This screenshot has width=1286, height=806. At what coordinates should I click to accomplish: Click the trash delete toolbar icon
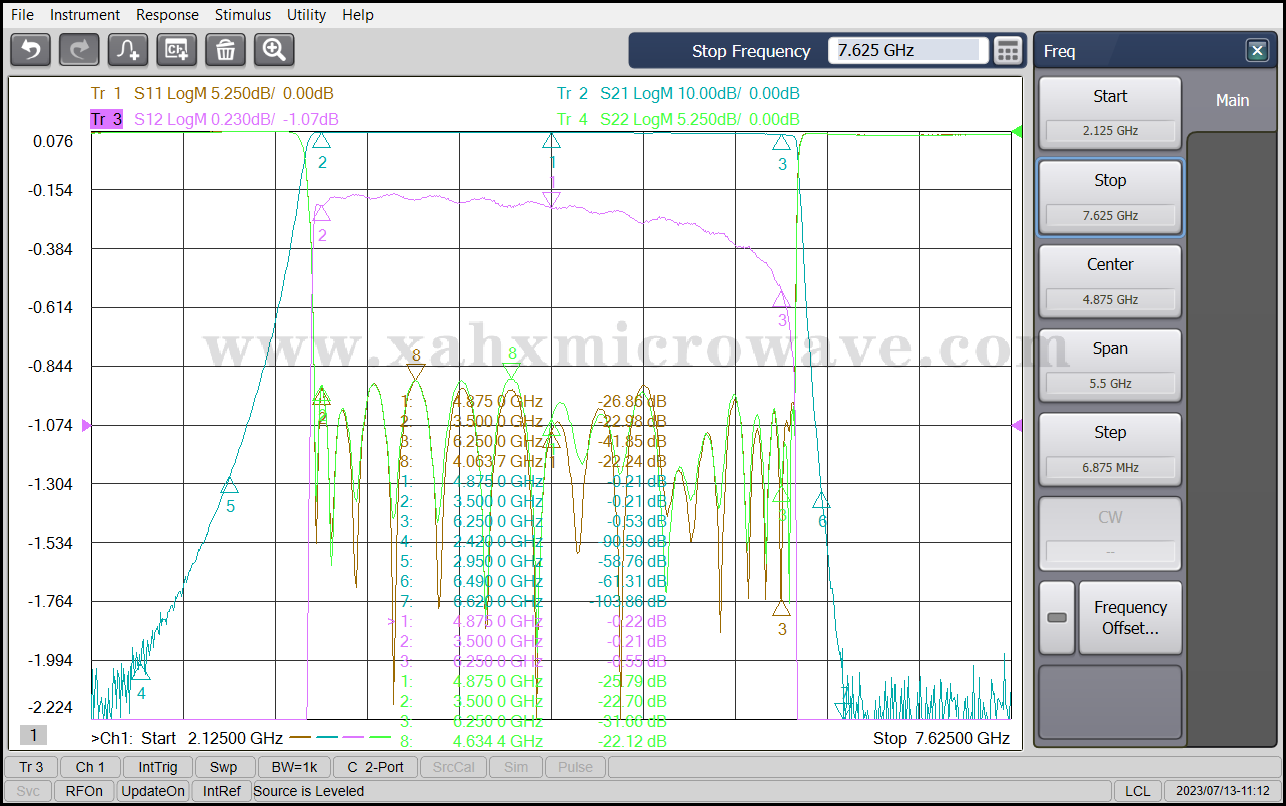226,49
